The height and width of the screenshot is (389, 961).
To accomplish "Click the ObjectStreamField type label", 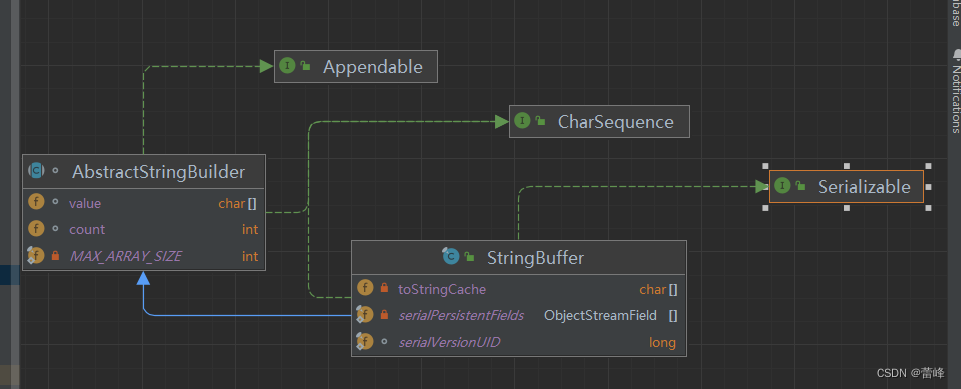I will pos(600,315).
